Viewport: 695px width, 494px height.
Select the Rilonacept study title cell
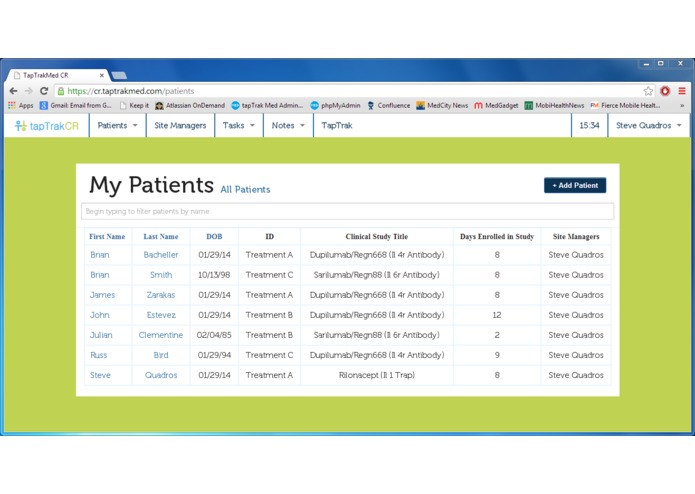[377, 375]
